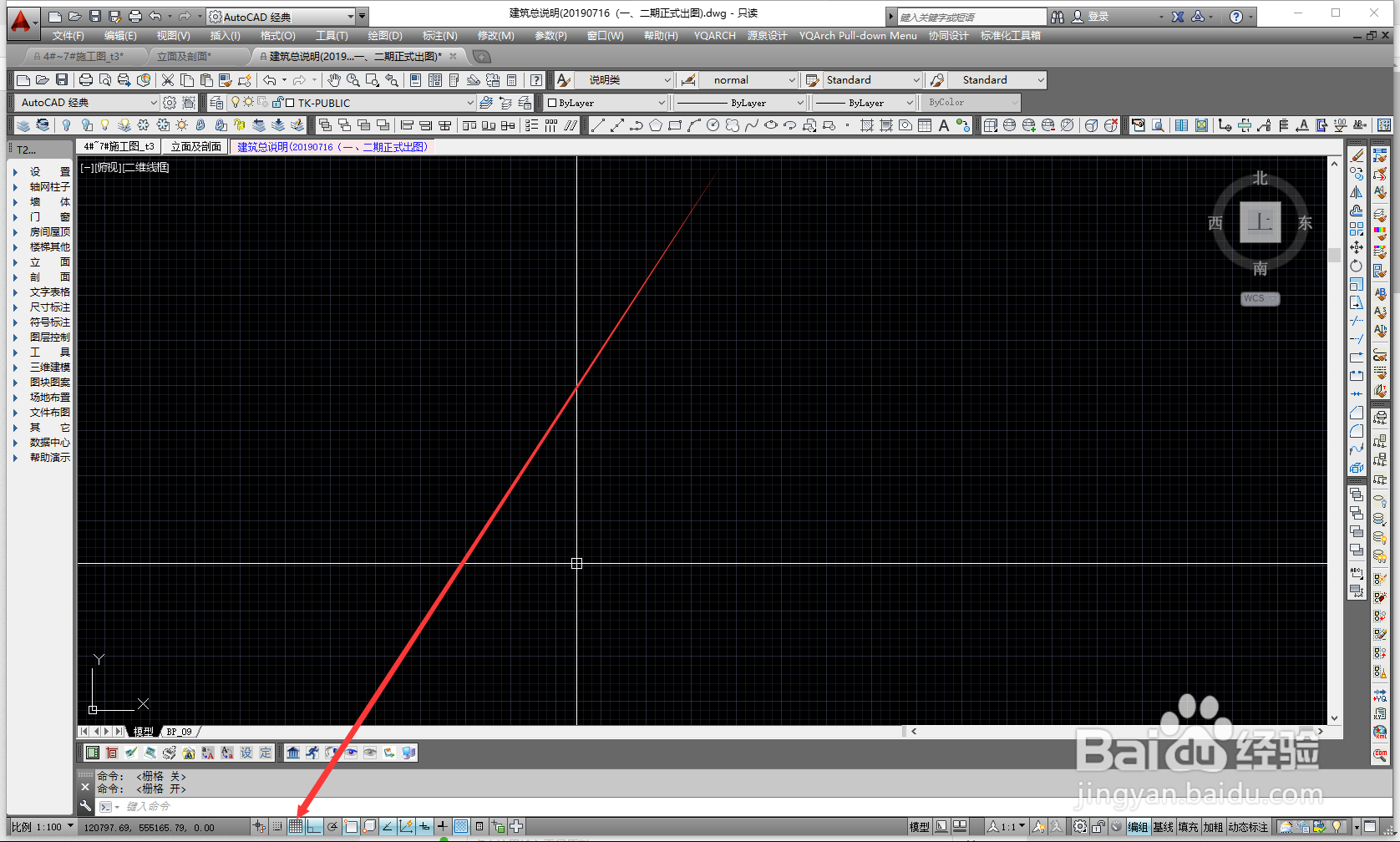This screenshot has height=842, width=1400.
Task: Click the 模型 button in the status bar
Action: tap(919, 827)
